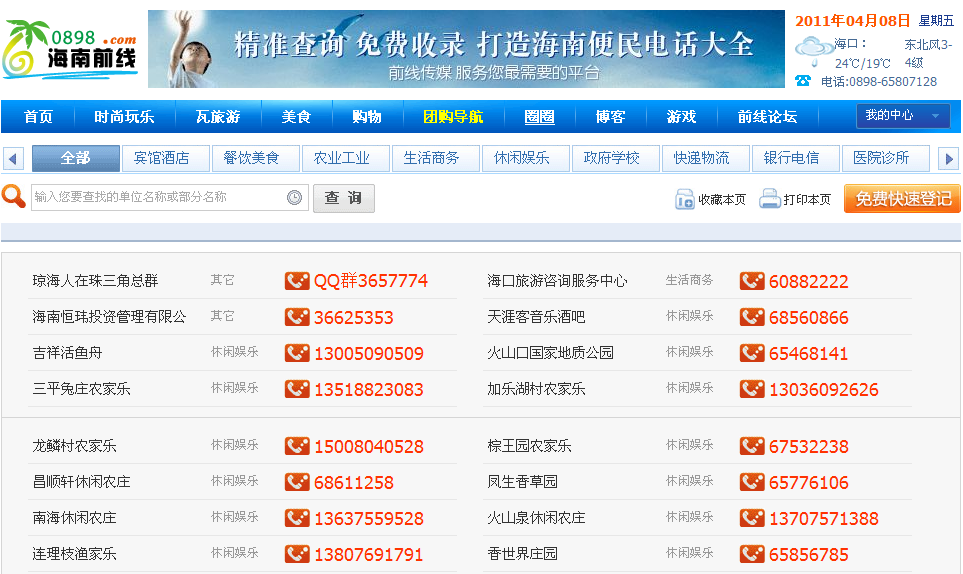This screenshot has height=574, width=963.
Task: Select the 农业工业 category tab
Action: pos(346,158)
